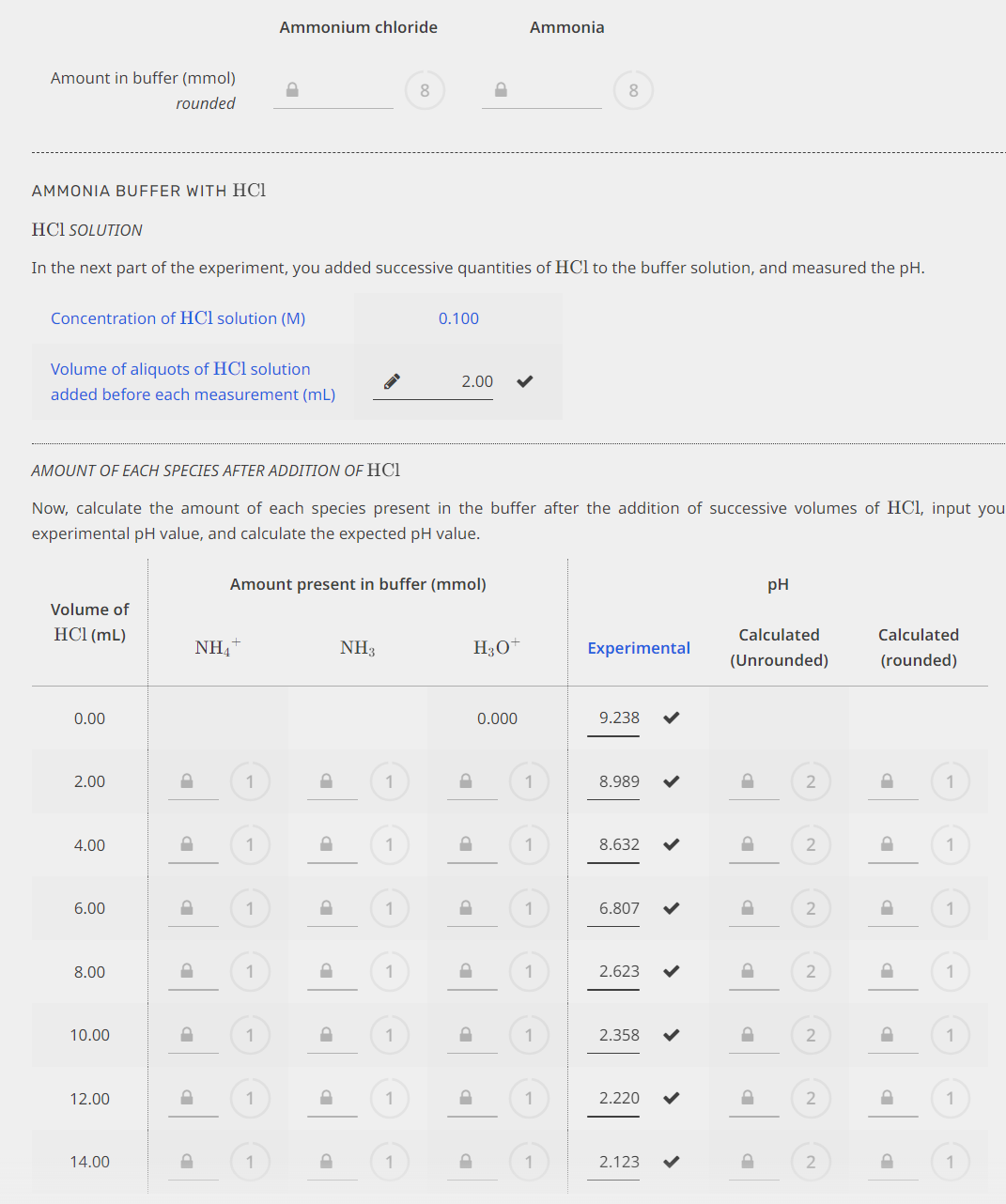The image size is (1006, 1204).
Task: Click the circled 2 counter for 10.00 mL unrounded pH
Action: click(811, 1034)
